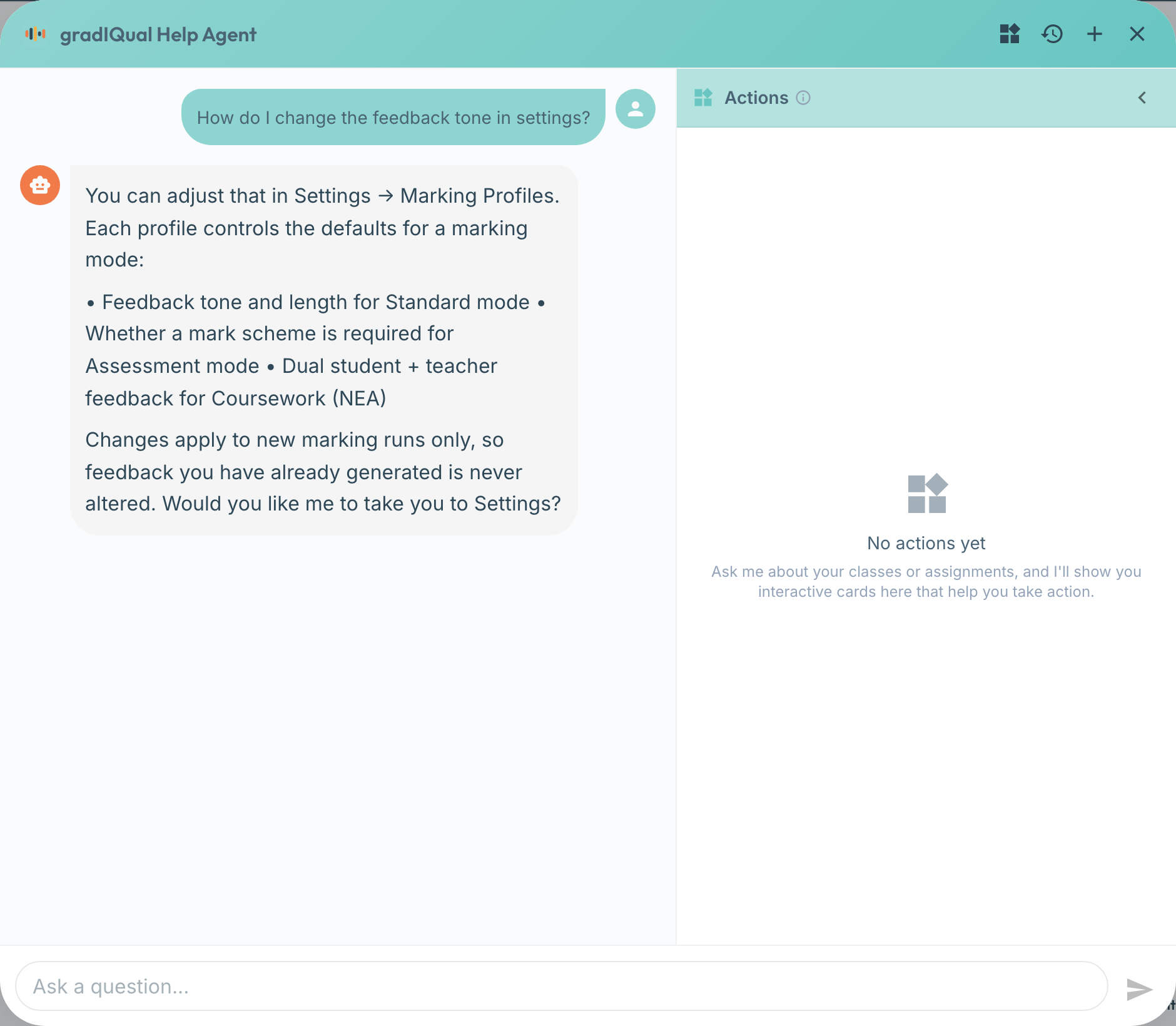1176x1026 pixels.
Task: Click the Actions panel title label
Action: (756, 98)
